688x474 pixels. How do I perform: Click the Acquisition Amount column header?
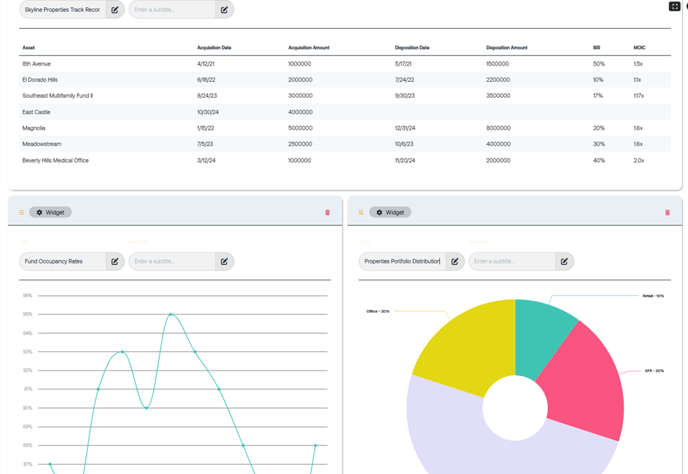[308, 47]
